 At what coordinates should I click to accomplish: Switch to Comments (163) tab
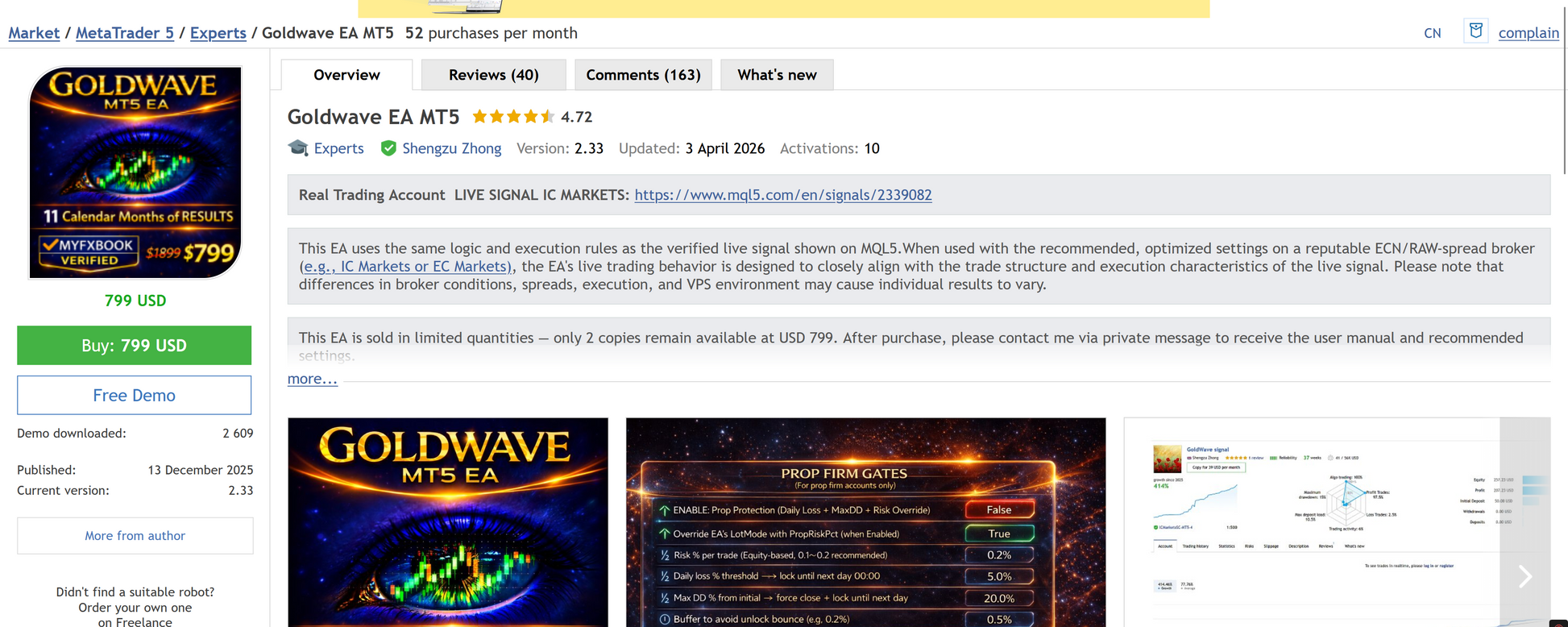643,75
